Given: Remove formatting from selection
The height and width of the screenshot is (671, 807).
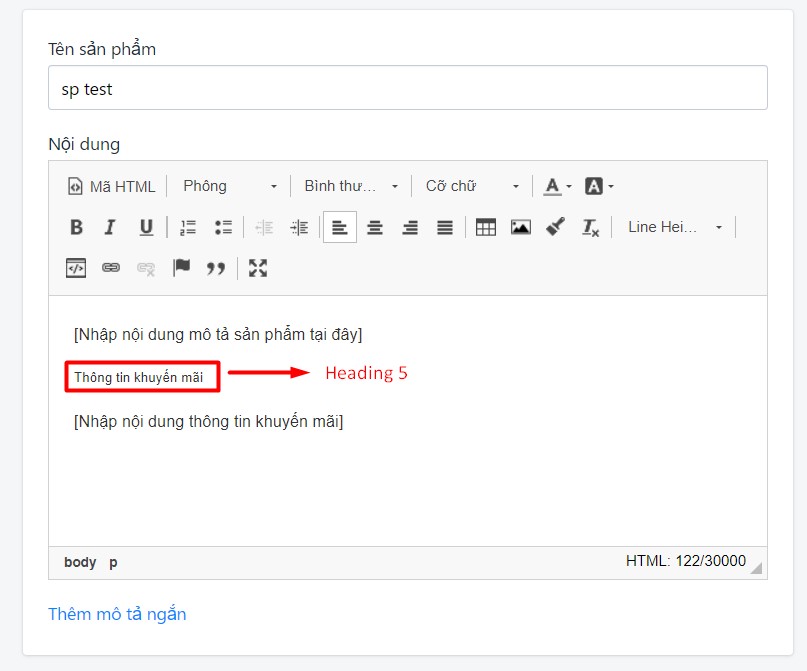Looking at the screenshot, I should pos(590,227).
